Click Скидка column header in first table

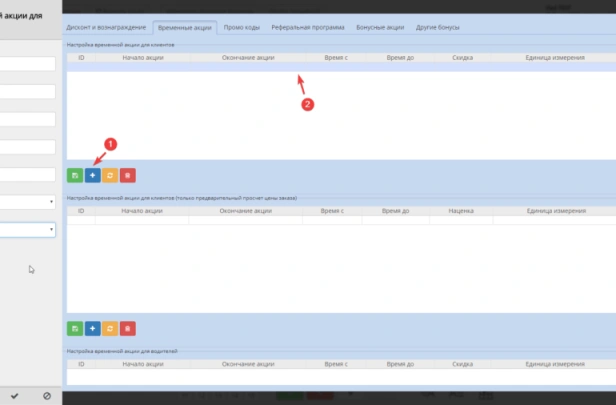(x=462, y=58)
